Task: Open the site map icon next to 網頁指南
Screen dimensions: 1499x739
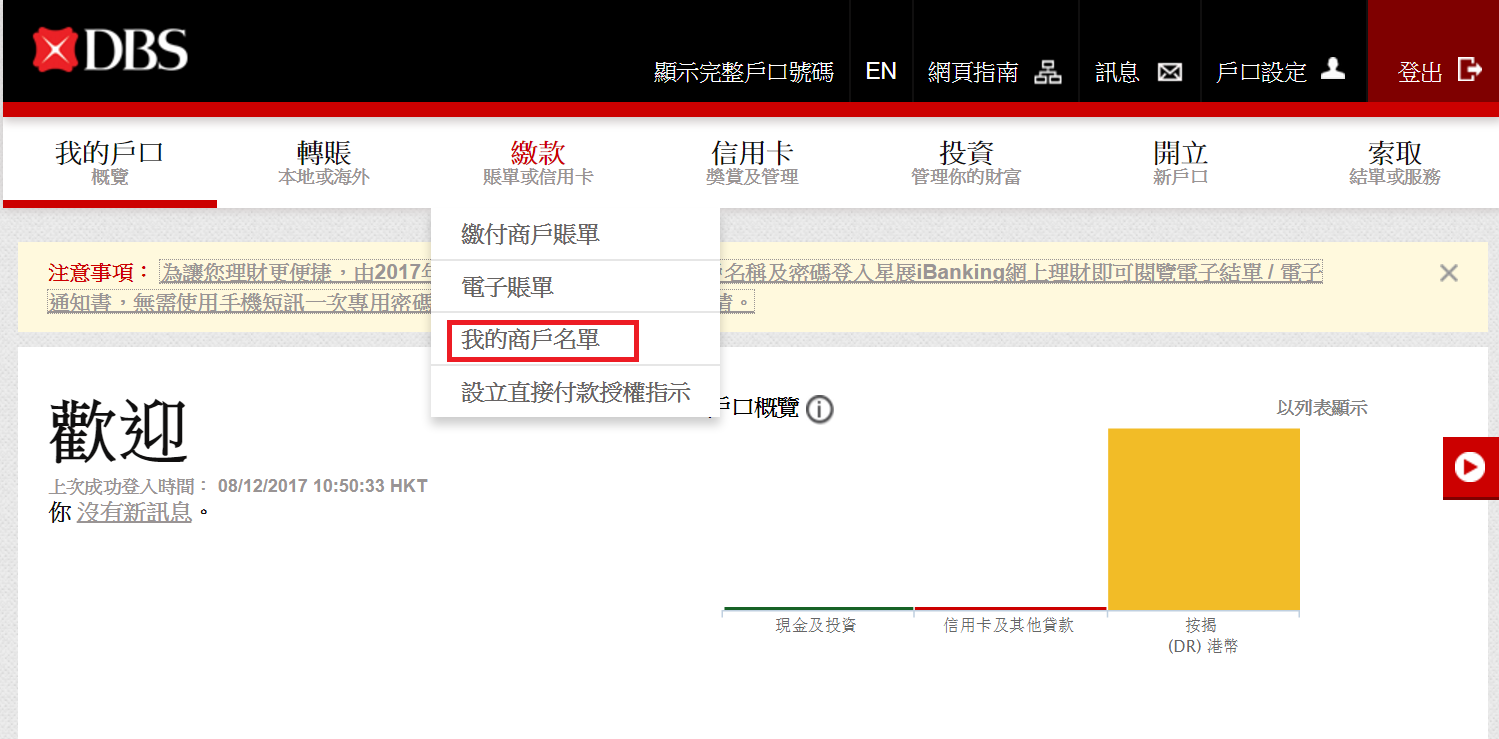Action: point(1047,72)
